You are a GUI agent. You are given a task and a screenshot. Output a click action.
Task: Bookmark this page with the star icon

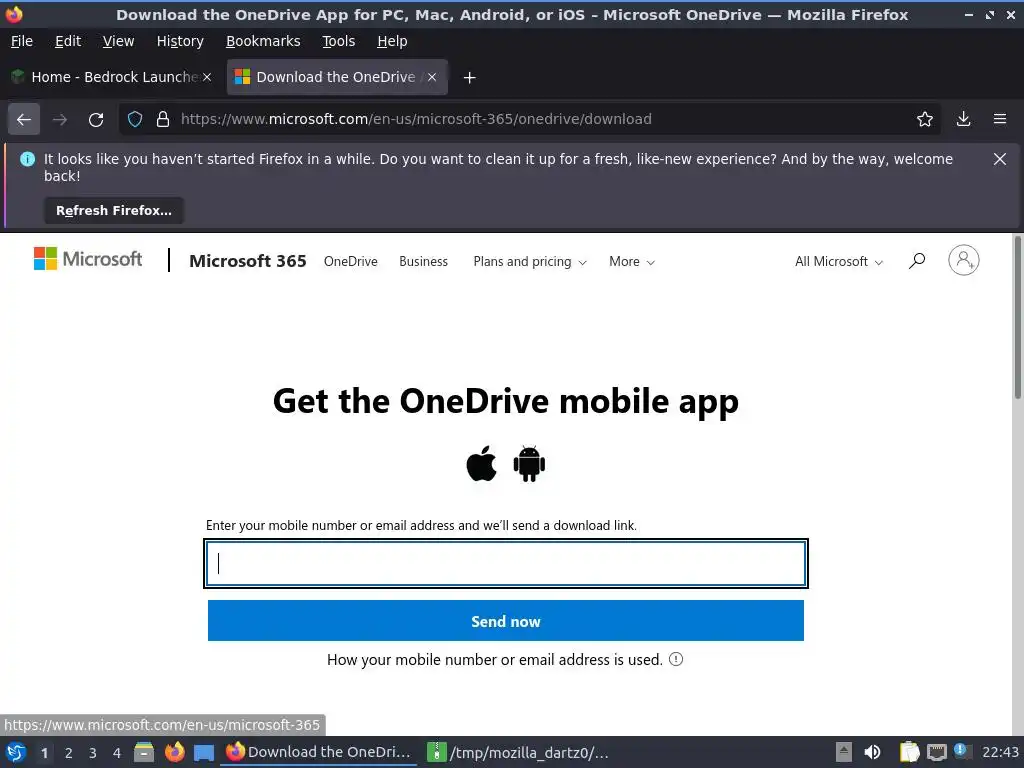(925, 119)
